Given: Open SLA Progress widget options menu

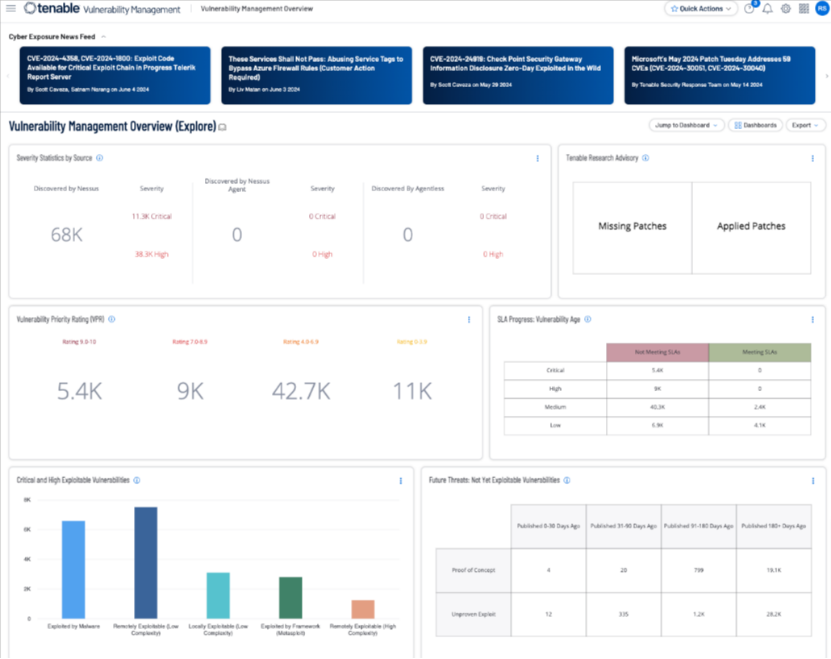Looking at the screenshot, I should pyautogui.click(x=812, y=320).
